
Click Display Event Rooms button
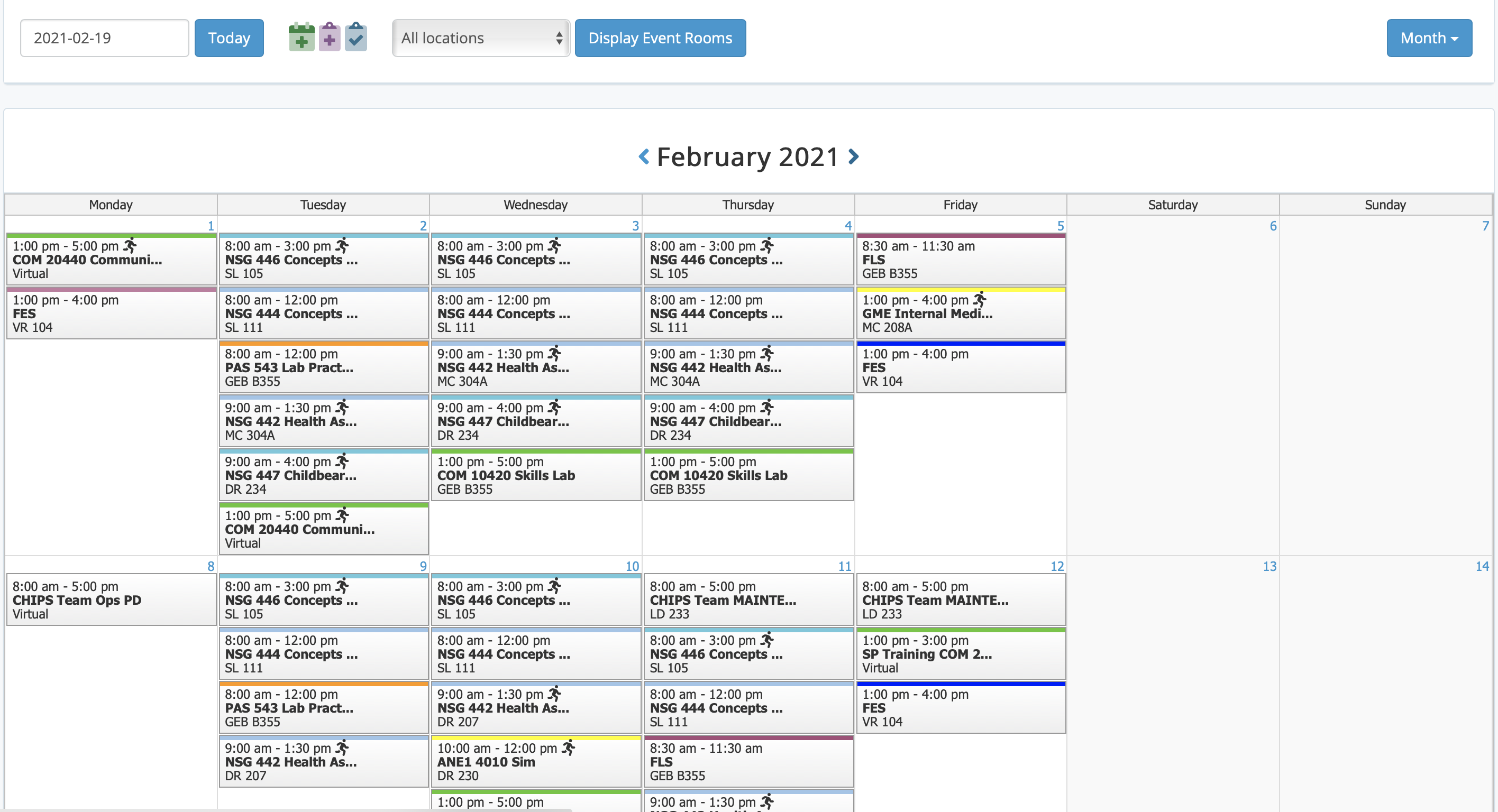(660, 38)
